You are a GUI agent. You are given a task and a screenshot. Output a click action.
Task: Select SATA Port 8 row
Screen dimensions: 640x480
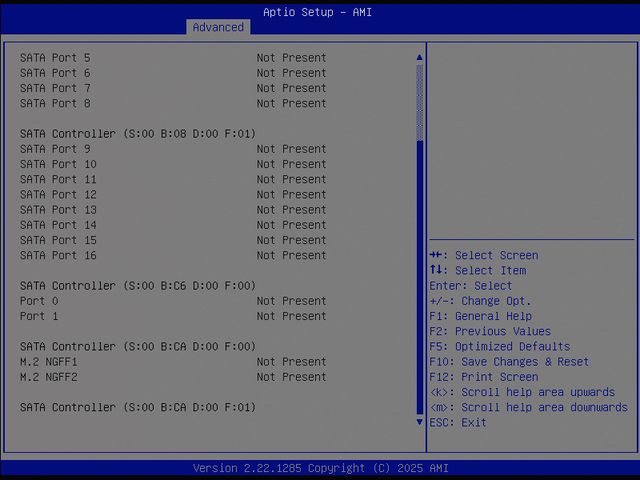click(173, 103)
